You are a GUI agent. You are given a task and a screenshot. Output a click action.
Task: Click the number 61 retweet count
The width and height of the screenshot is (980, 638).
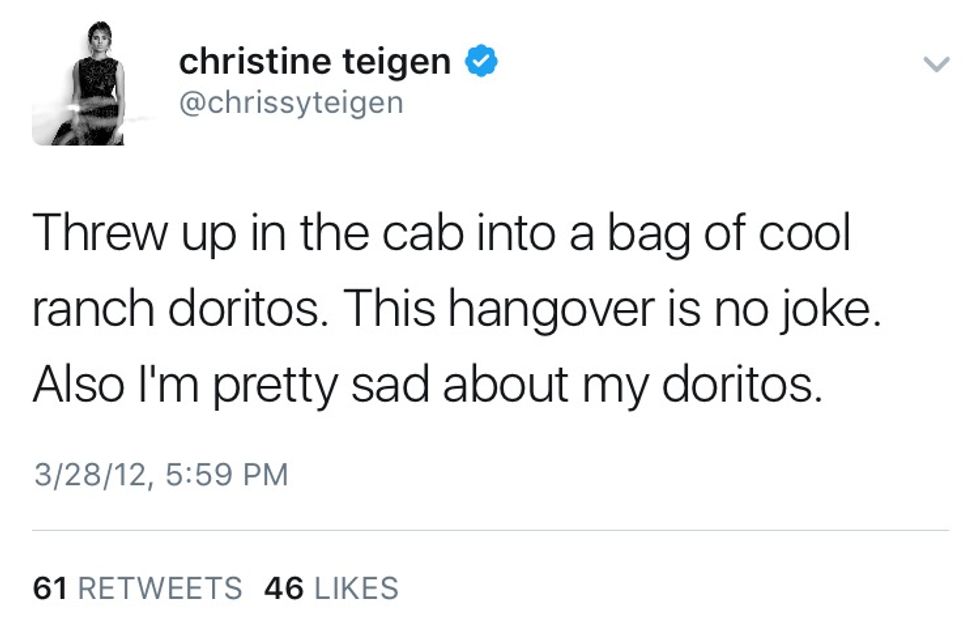pyautogui.click(x=50, y=589)
